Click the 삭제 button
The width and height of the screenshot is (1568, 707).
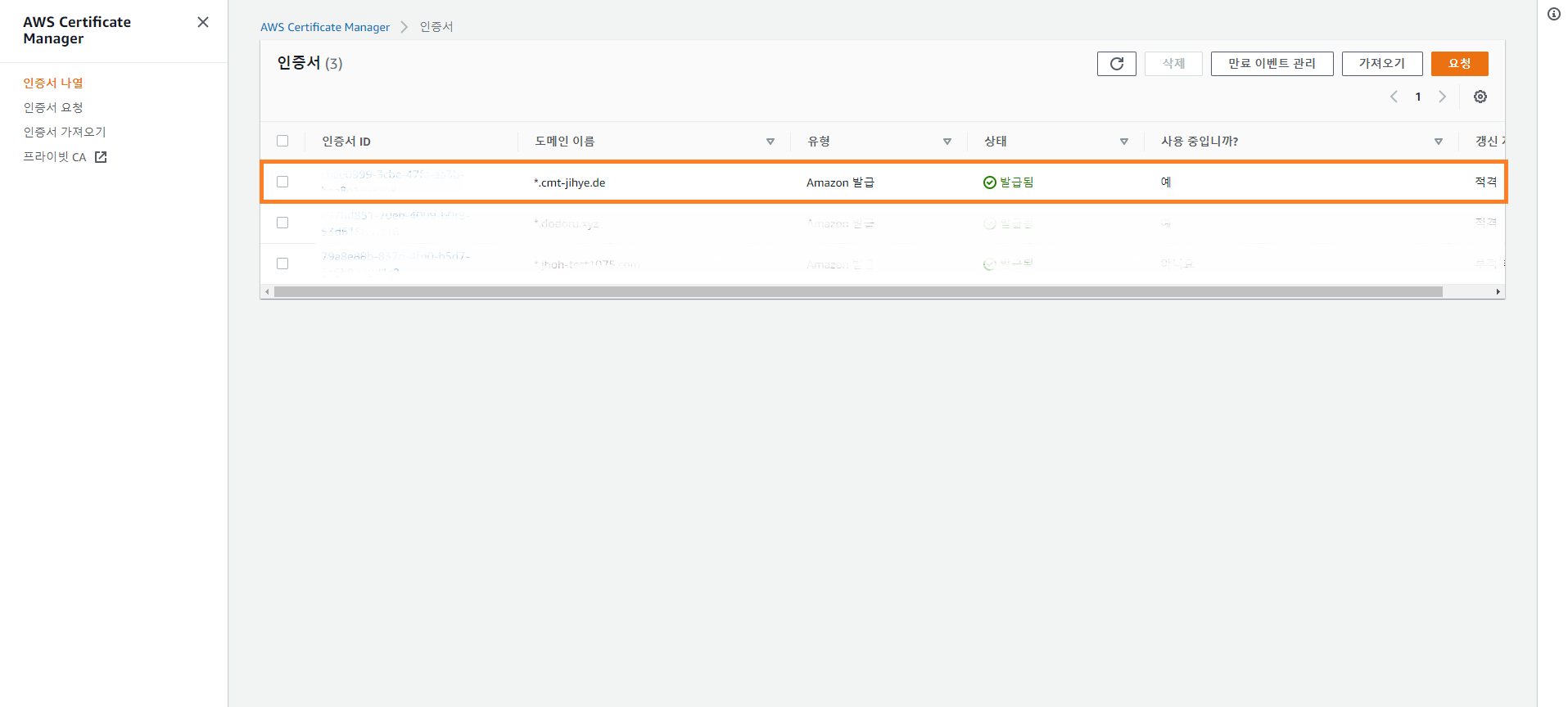point(1173,64)
